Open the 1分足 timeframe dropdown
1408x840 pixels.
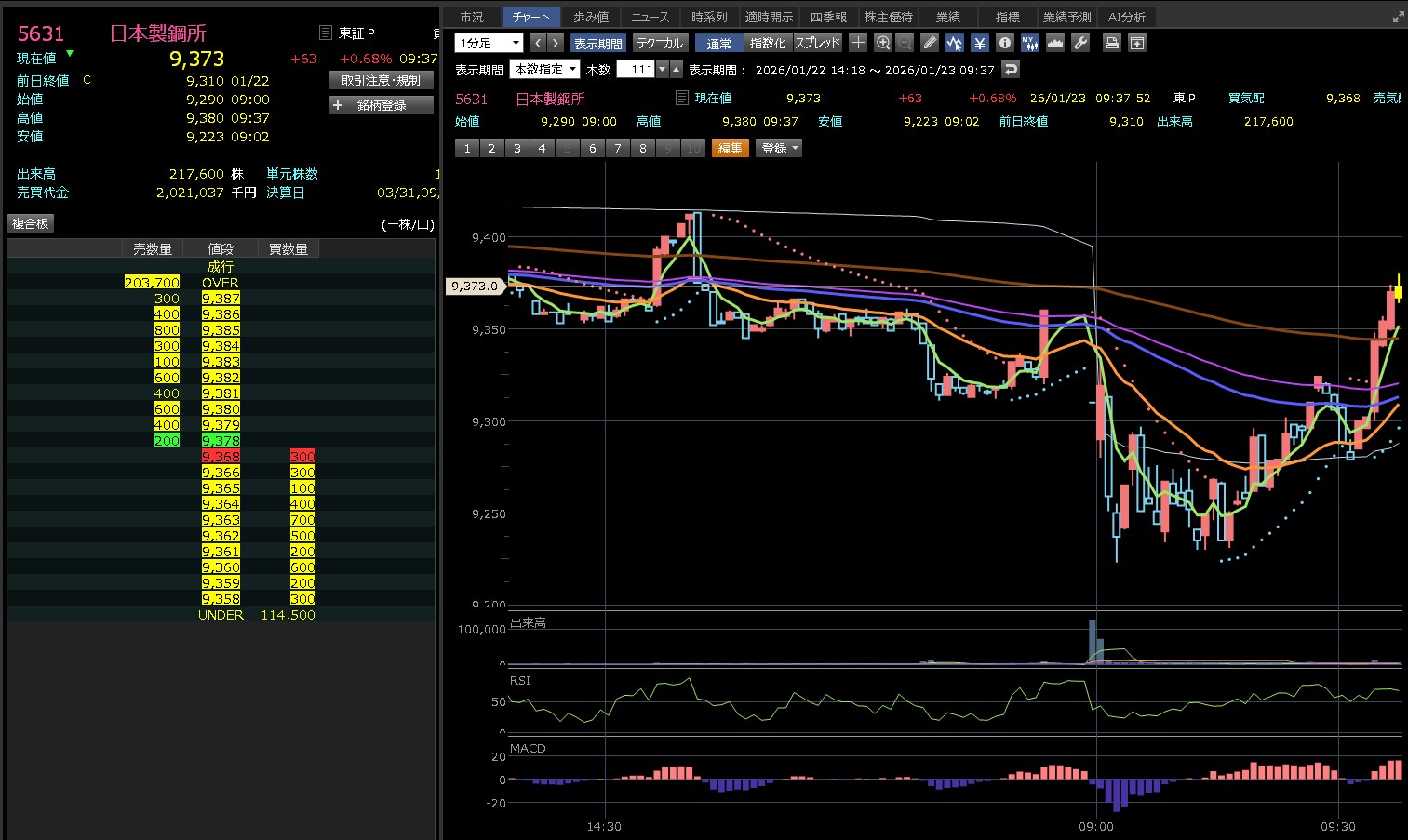[489, 43]
